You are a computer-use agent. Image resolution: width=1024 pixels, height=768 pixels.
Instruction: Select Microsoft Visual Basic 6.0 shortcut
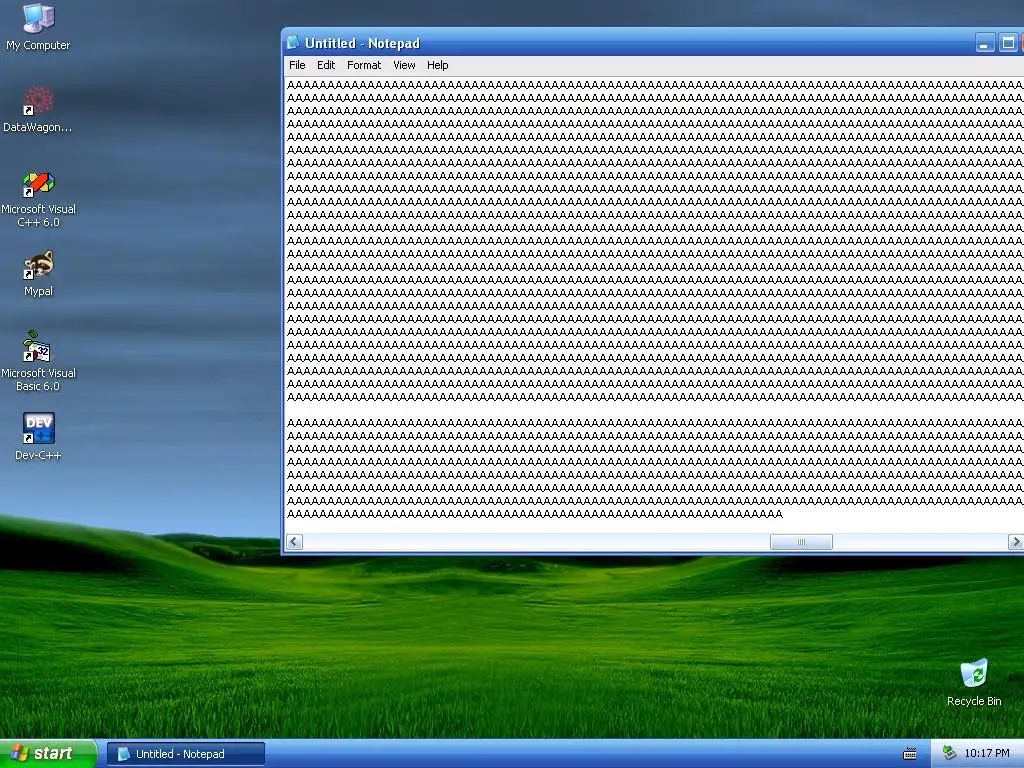[38, 361]
